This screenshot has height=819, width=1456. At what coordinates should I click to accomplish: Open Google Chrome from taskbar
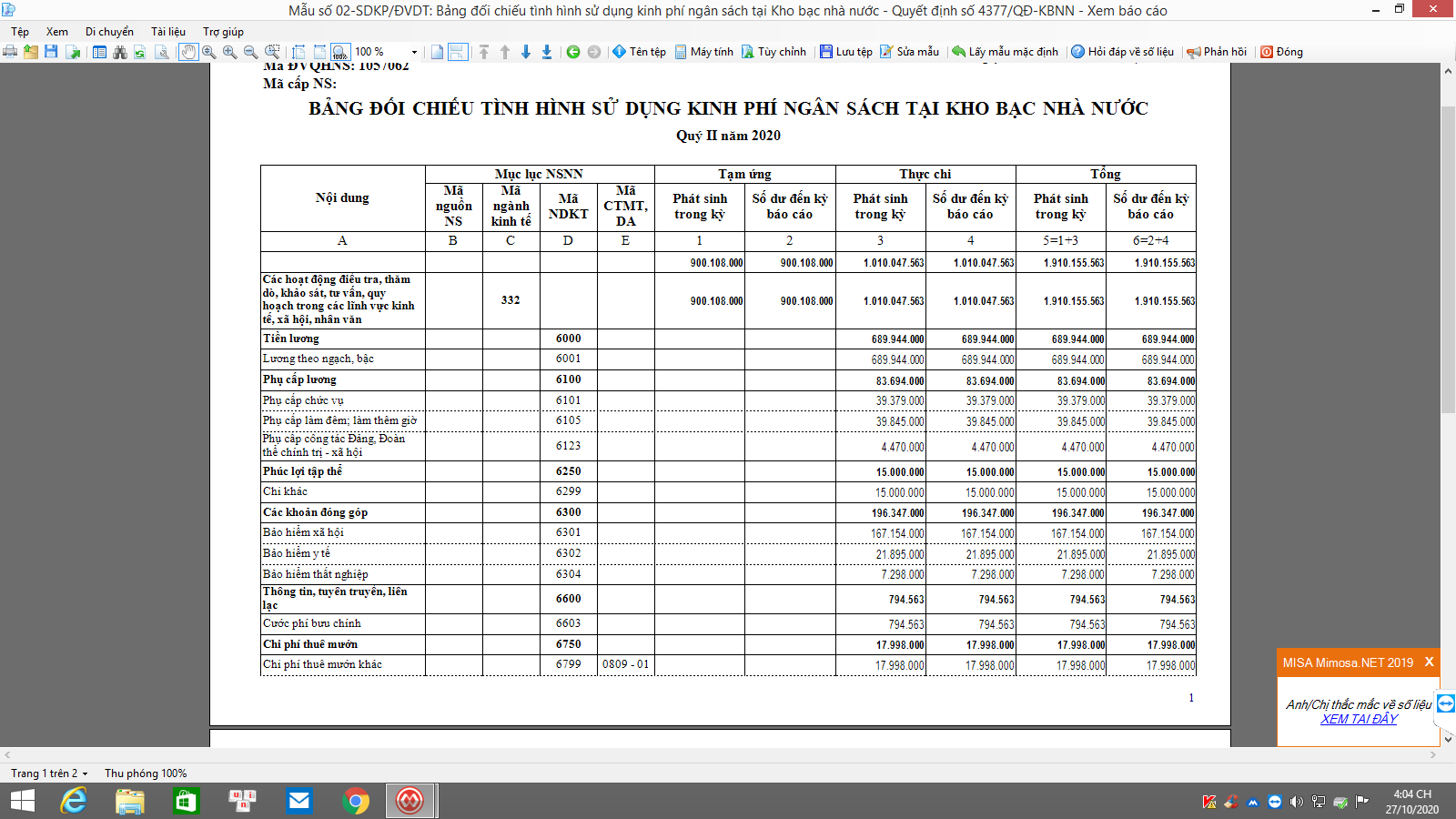coord(356,801)
